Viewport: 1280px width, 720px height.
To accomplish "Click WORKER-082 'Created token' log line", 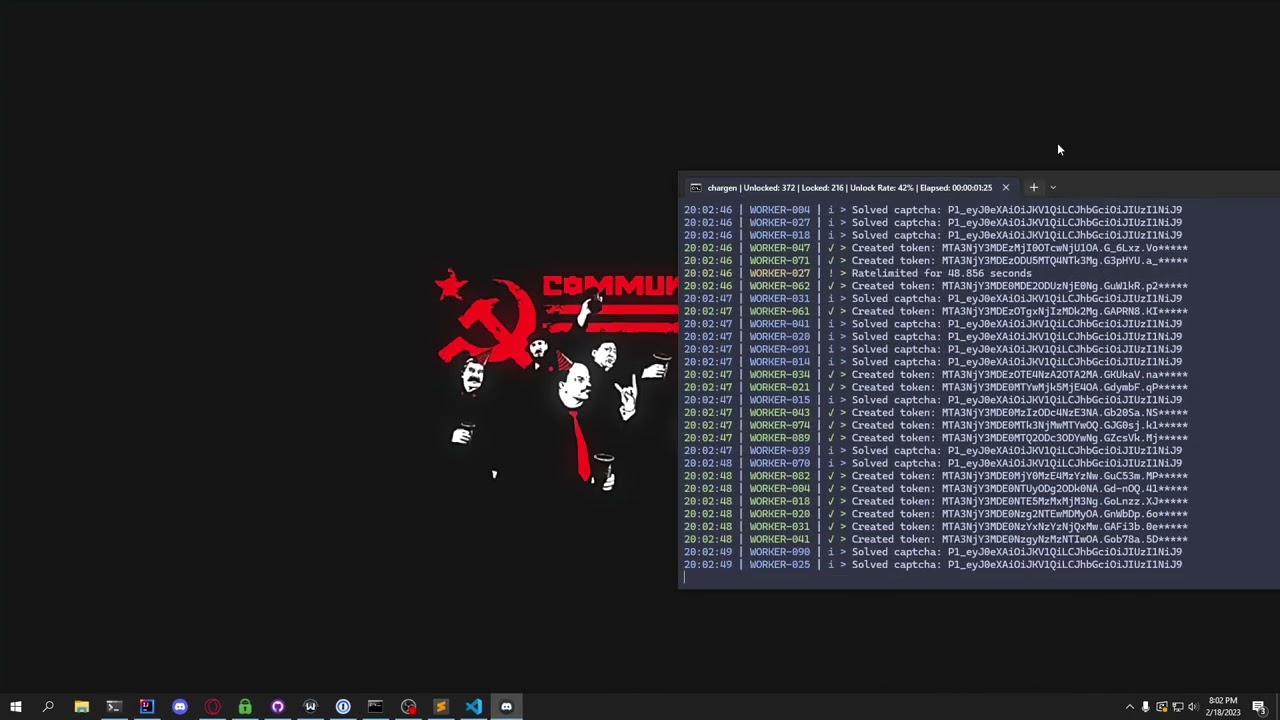I will point(936,476).
